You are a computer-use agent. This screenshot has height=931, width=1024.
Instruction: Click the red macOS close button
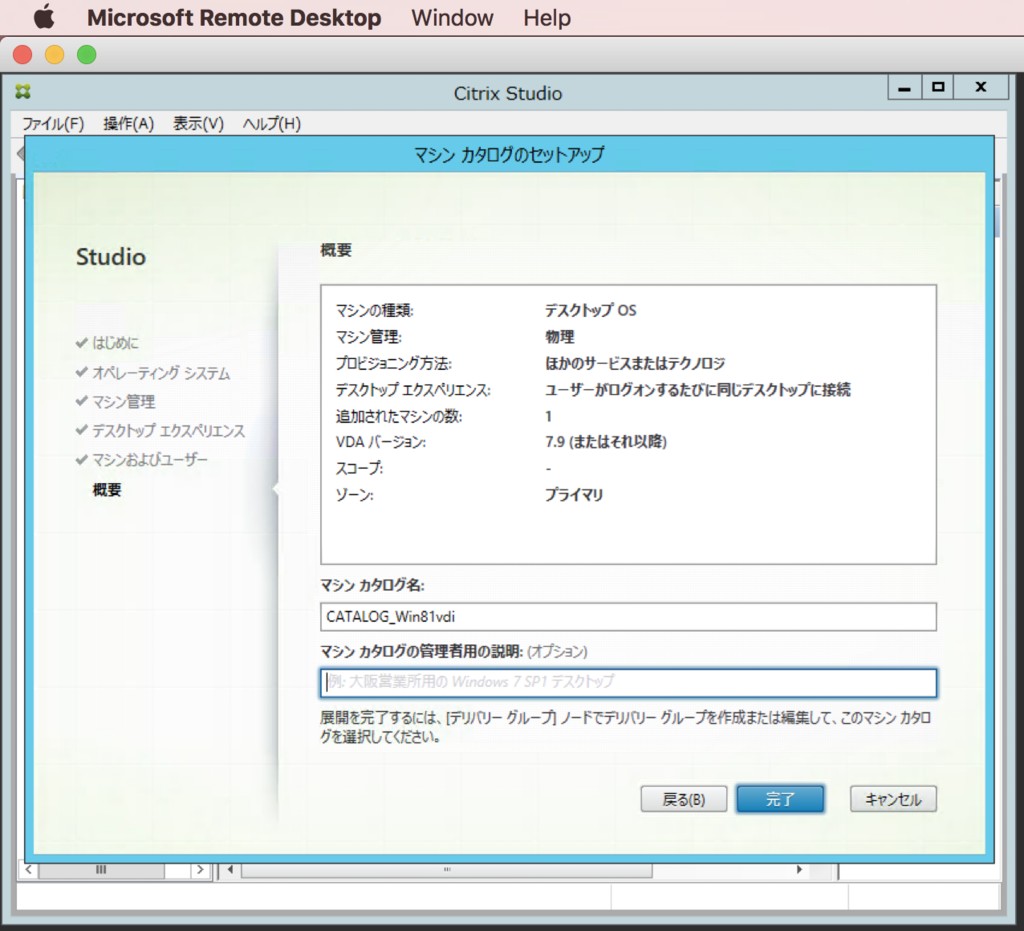(23, 54)
